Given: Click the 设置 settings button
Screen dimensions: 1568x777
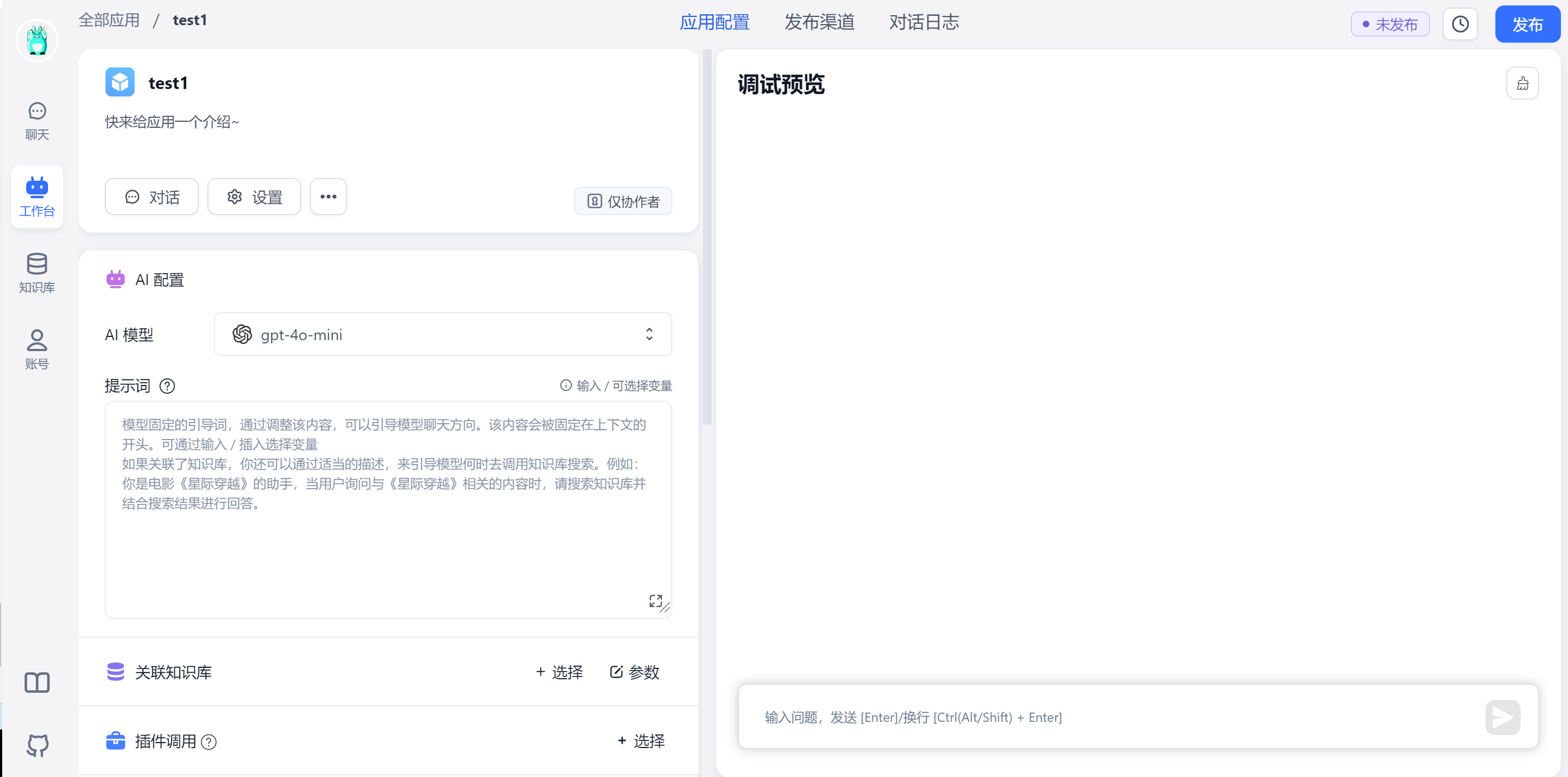Looking at the screenshot, I should pyautogui.click(x=254, y=197).
